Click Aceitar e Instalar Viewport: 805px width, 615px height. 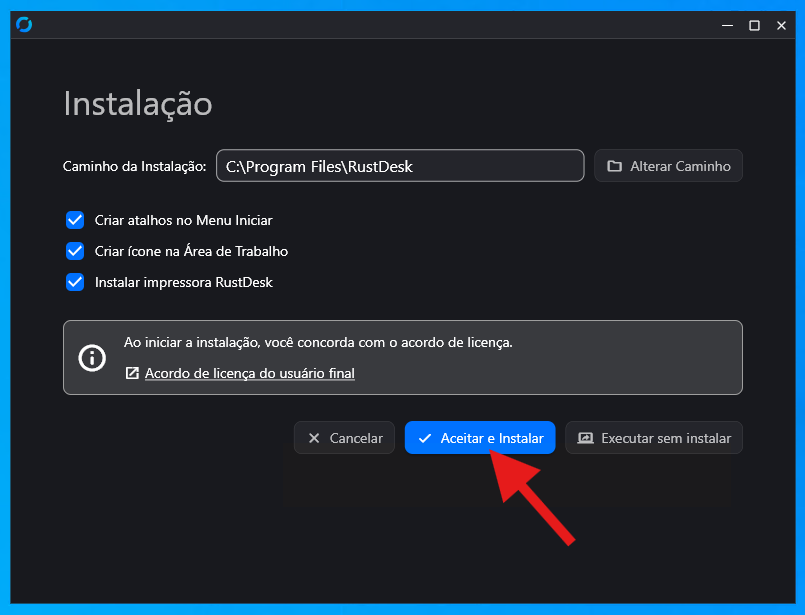pyautogui.click(x=480, y=438)
